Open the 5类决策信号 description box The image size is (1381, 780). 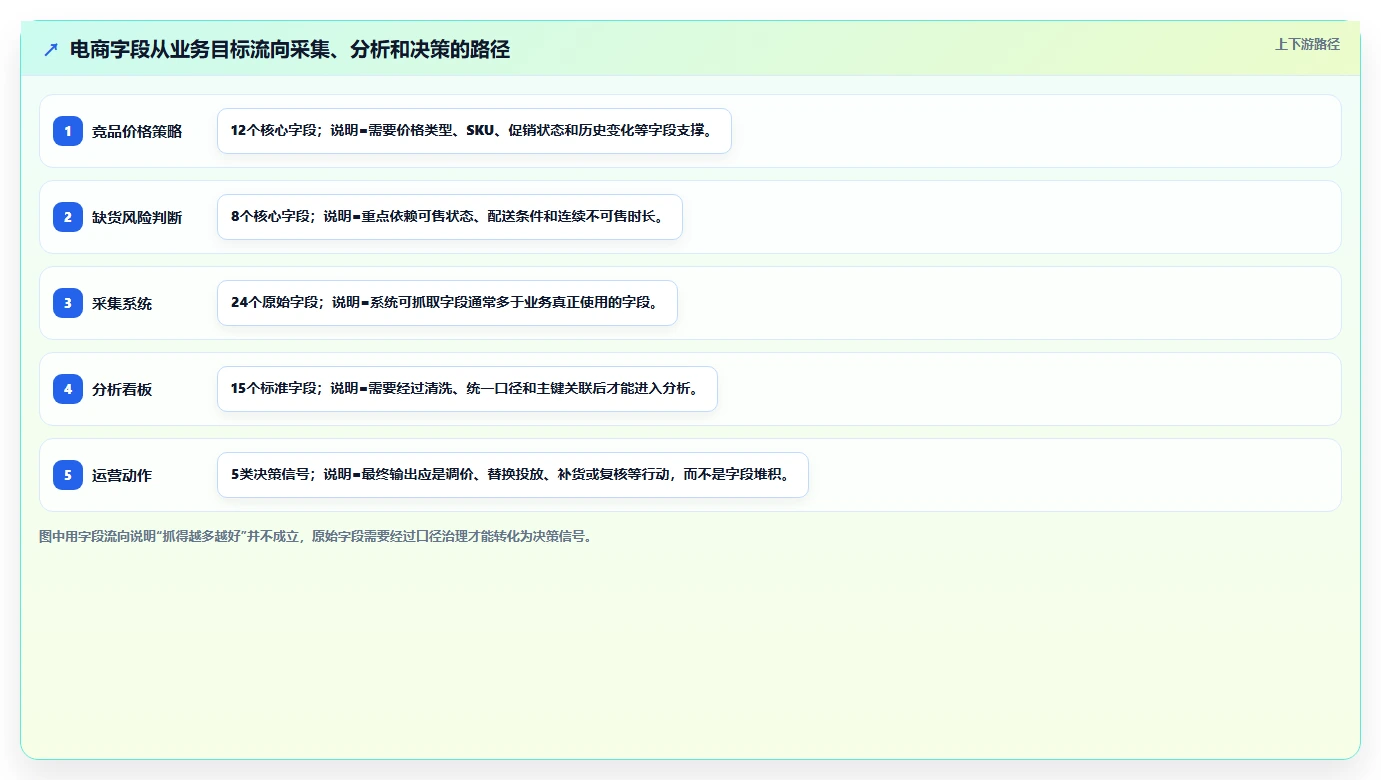(512, 475)
